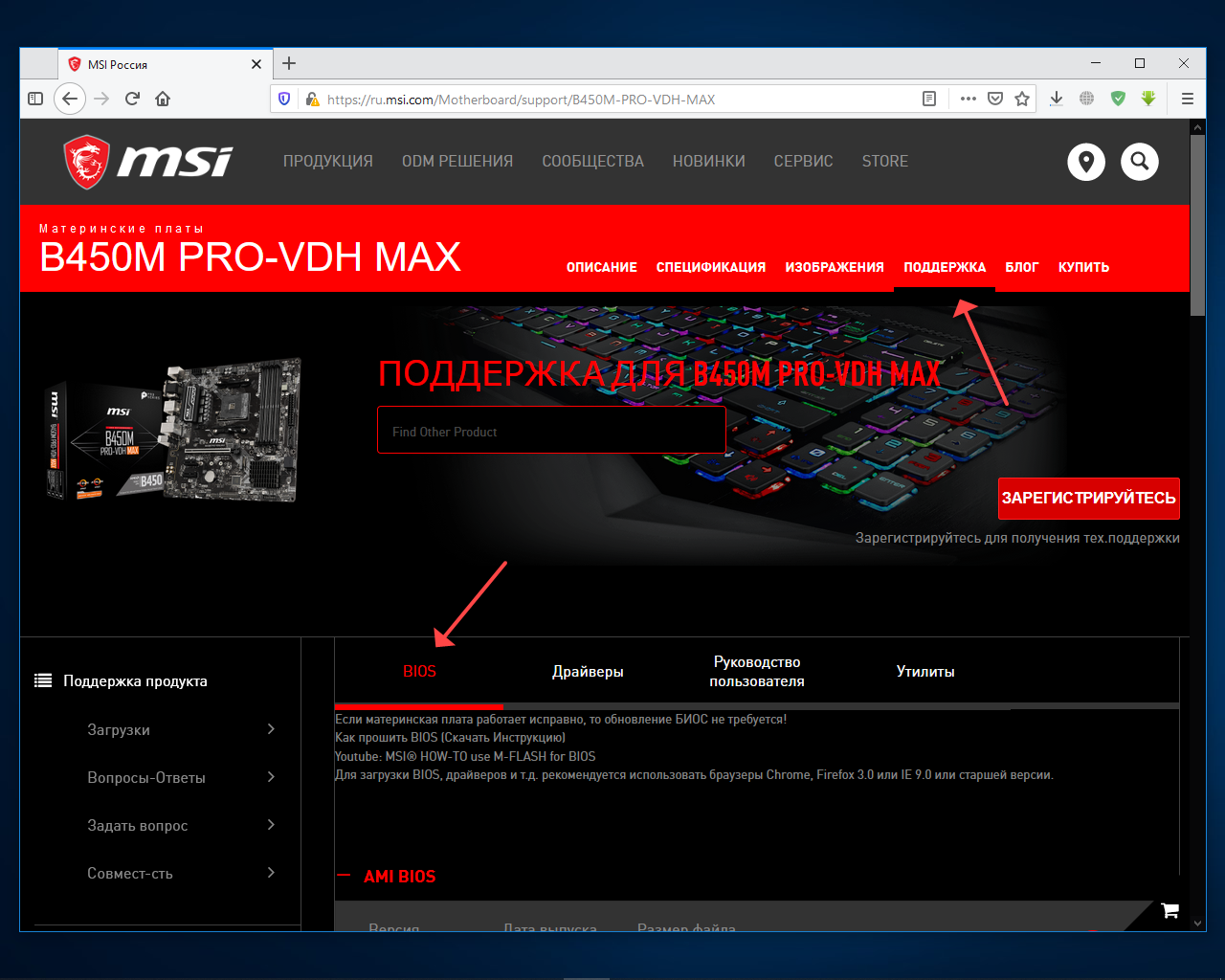Screen dimensions: 1225x980
Task: Open the store locator pin icon
Action: (x=1086, y=162)
